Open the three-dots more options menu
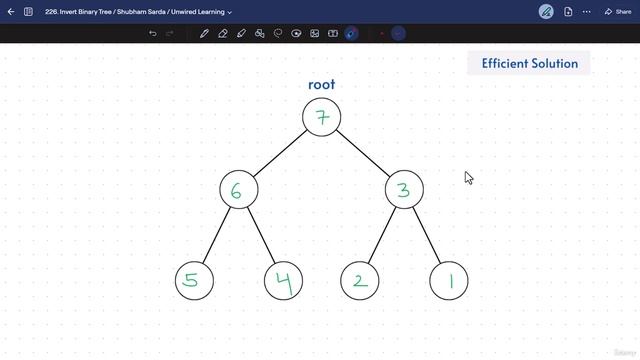The image size is (640, 360). 587,12
